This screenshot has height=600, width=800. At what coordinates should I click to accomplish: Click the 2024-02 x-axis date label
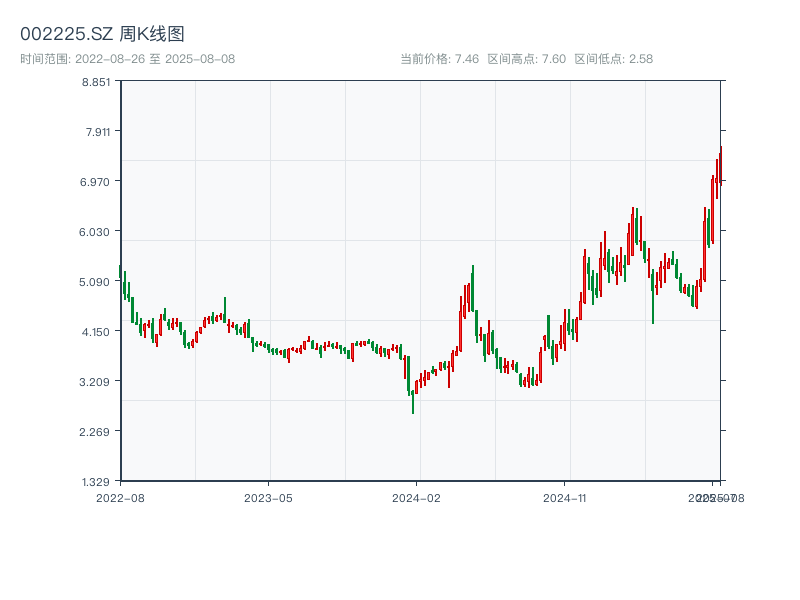(417, 497)
